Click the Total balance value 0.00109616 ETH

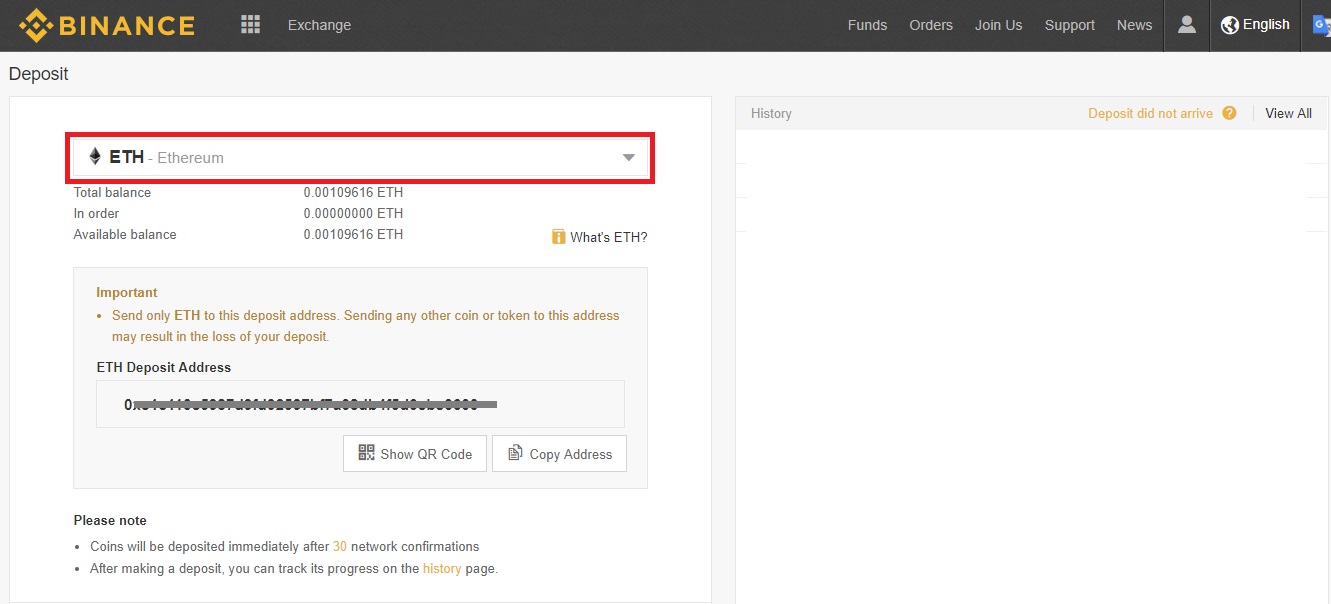point(353,192)
